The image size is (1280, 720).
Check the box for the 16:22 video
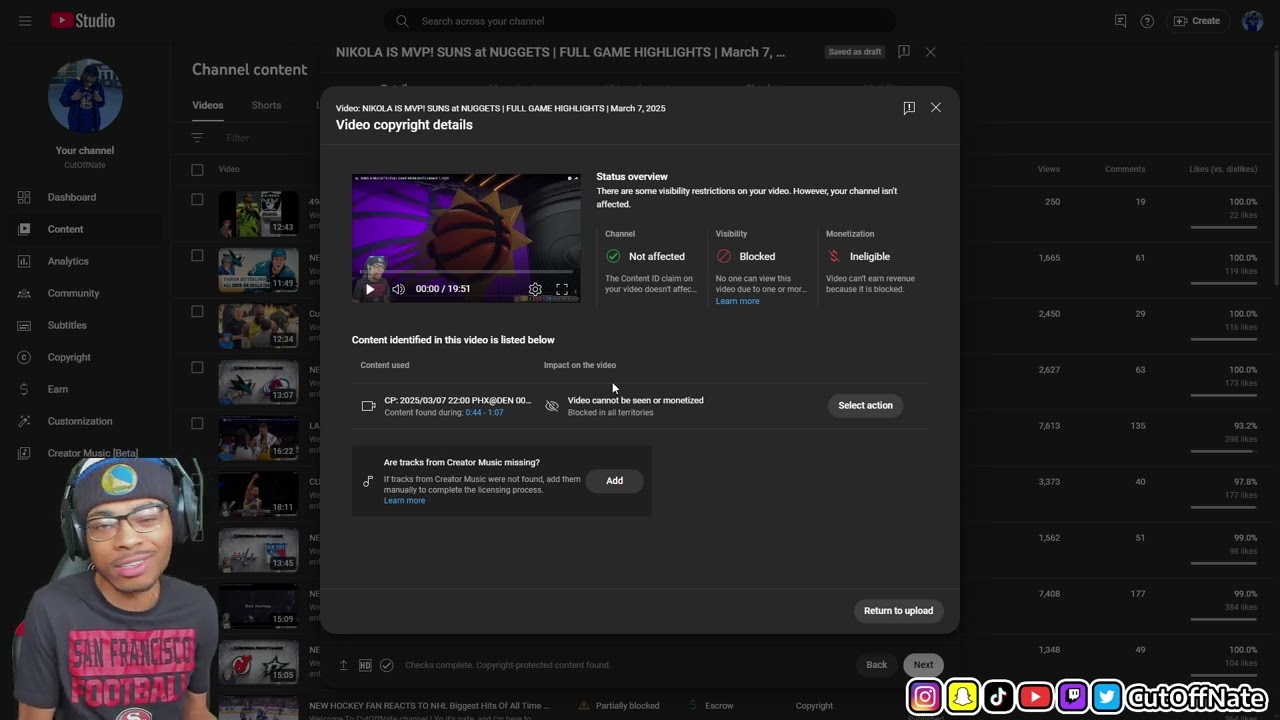(197, 424)
